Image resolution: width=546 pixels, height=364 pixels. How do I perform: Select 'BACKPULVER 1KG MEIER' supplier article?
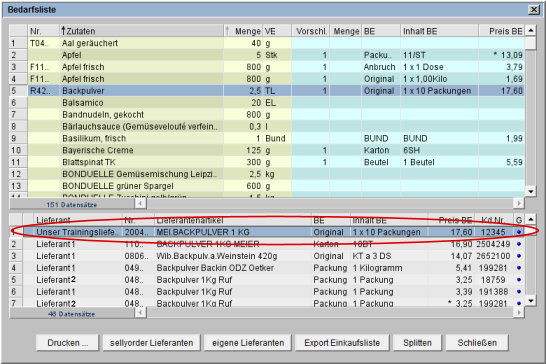click(233, 244)
